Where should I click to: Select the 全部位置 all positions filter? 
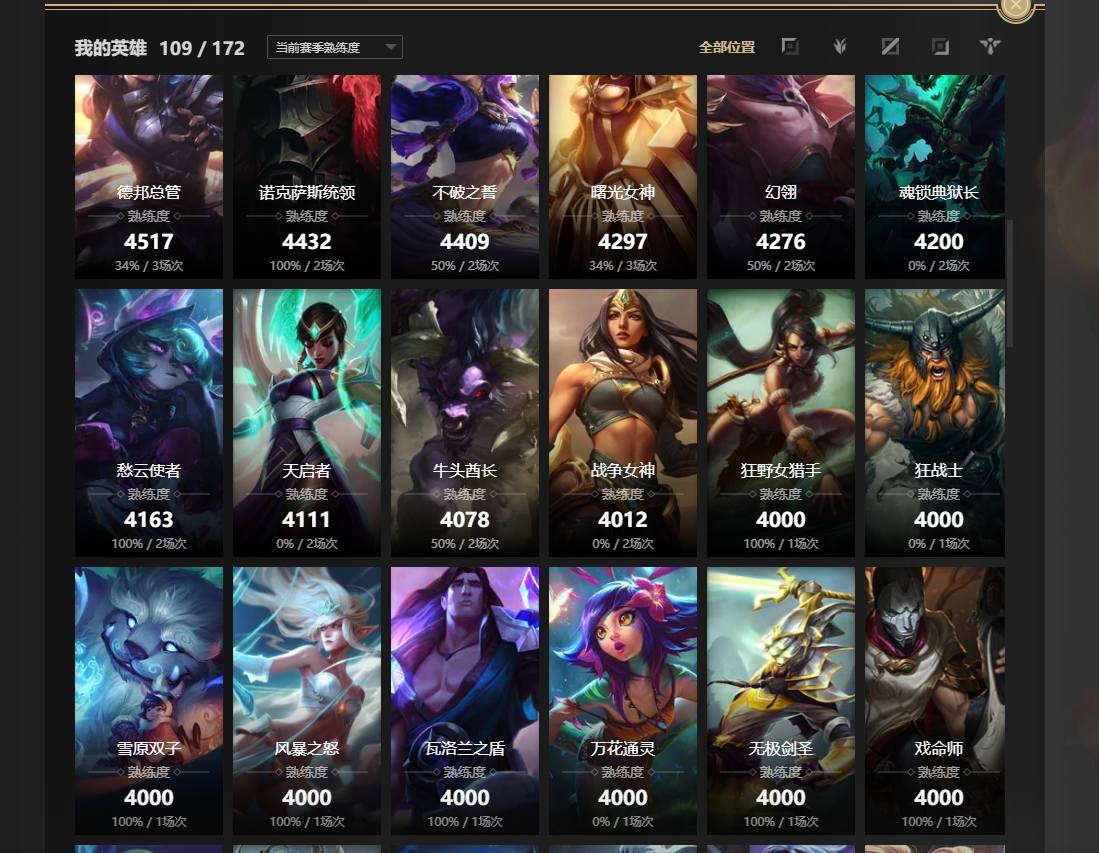pyautogui.click(x=727, y=47)
